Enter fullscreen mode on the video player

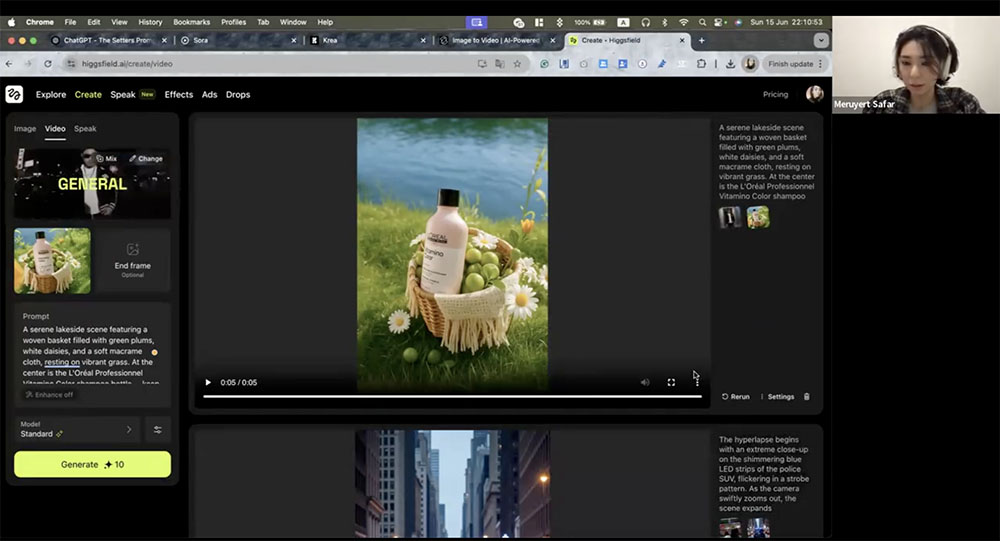pos(671,382)
